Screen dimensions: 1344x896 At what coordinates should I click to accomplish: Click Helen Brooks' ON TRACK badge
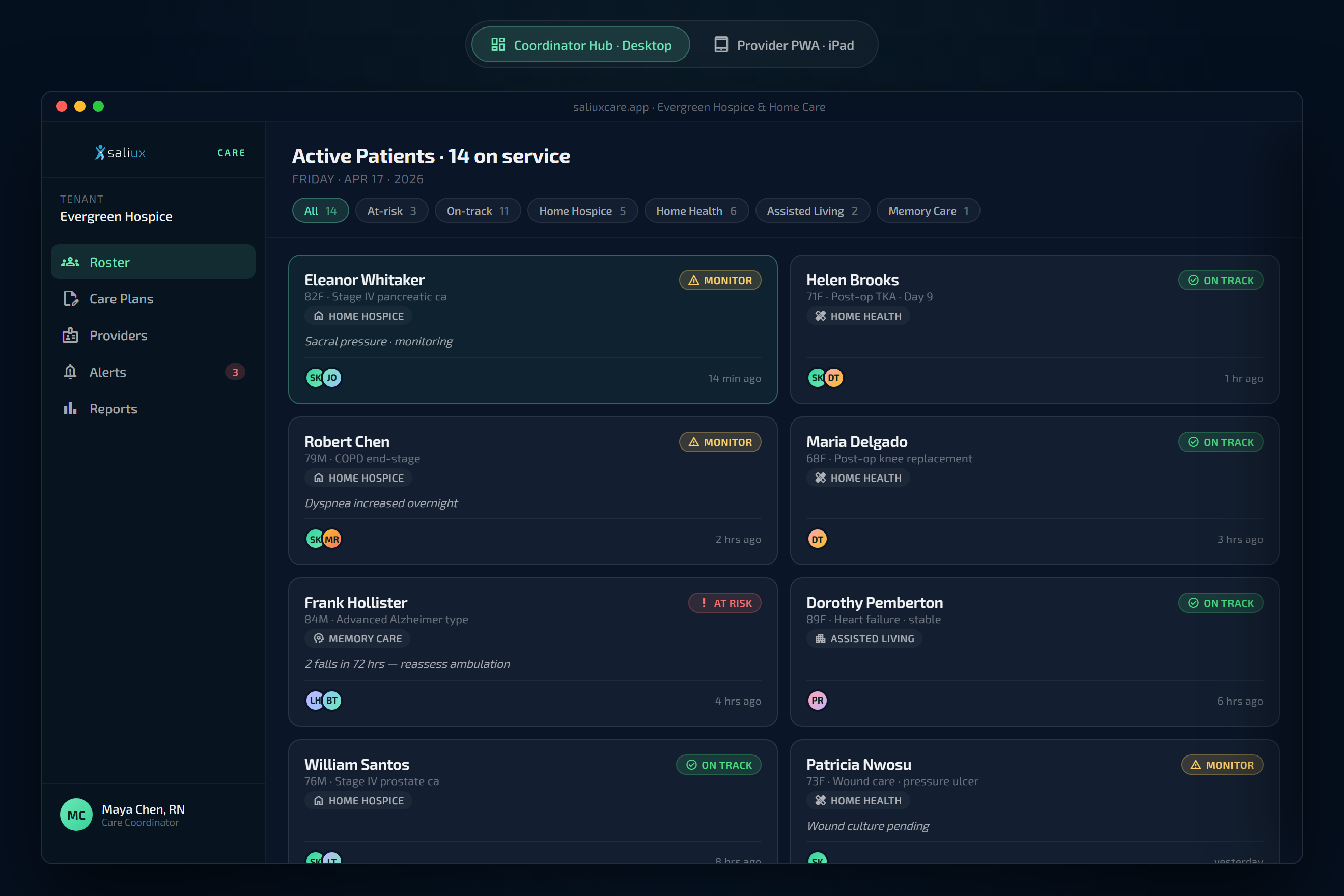pos(1221,280)
